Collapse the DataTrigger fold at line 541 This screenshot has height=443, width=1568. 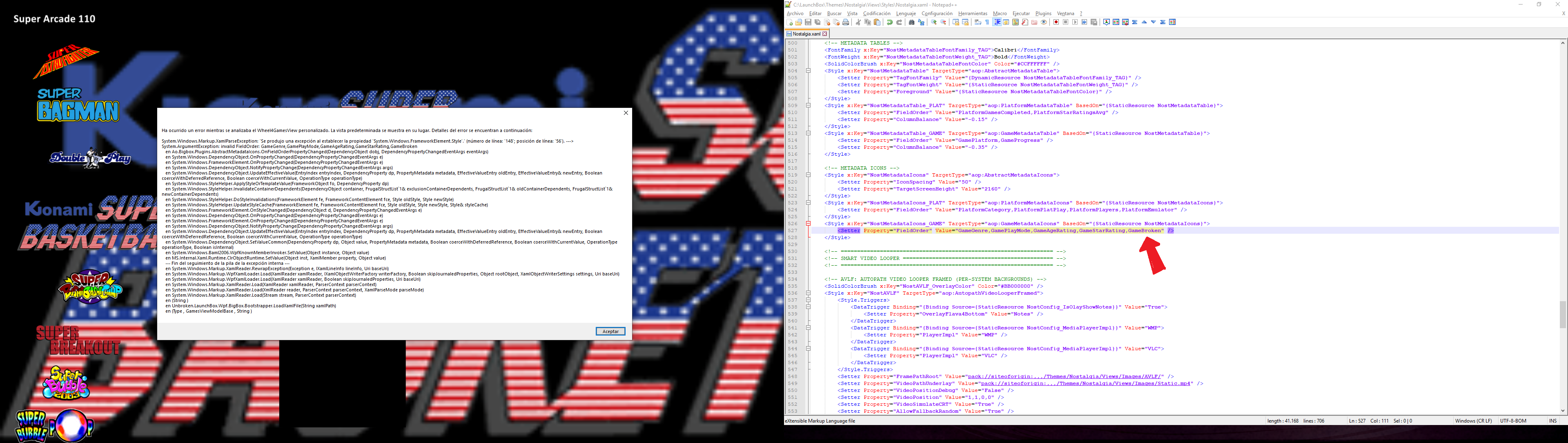(808, 328)
